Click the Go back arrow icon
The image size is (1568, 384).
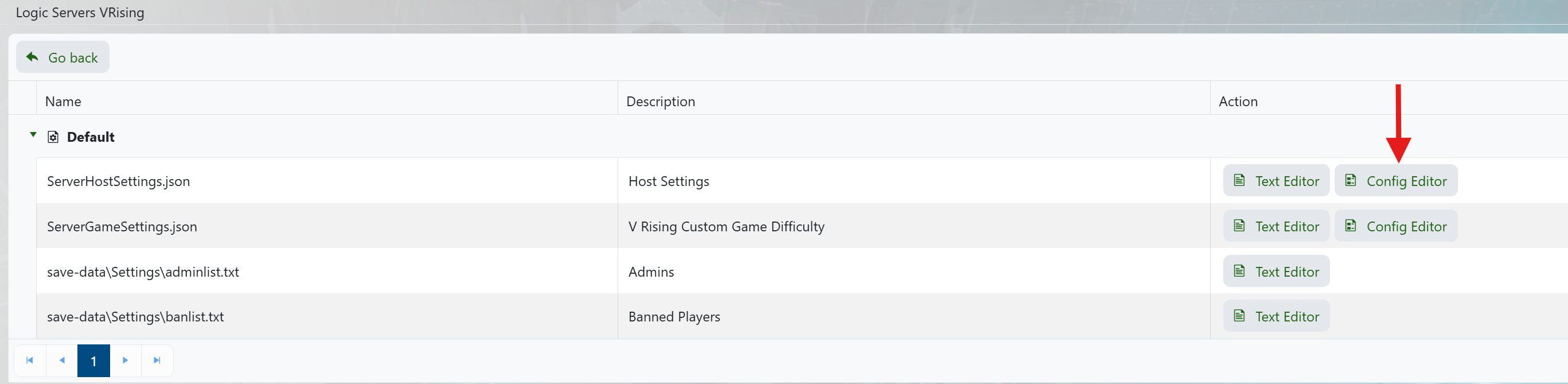(32, 57)
